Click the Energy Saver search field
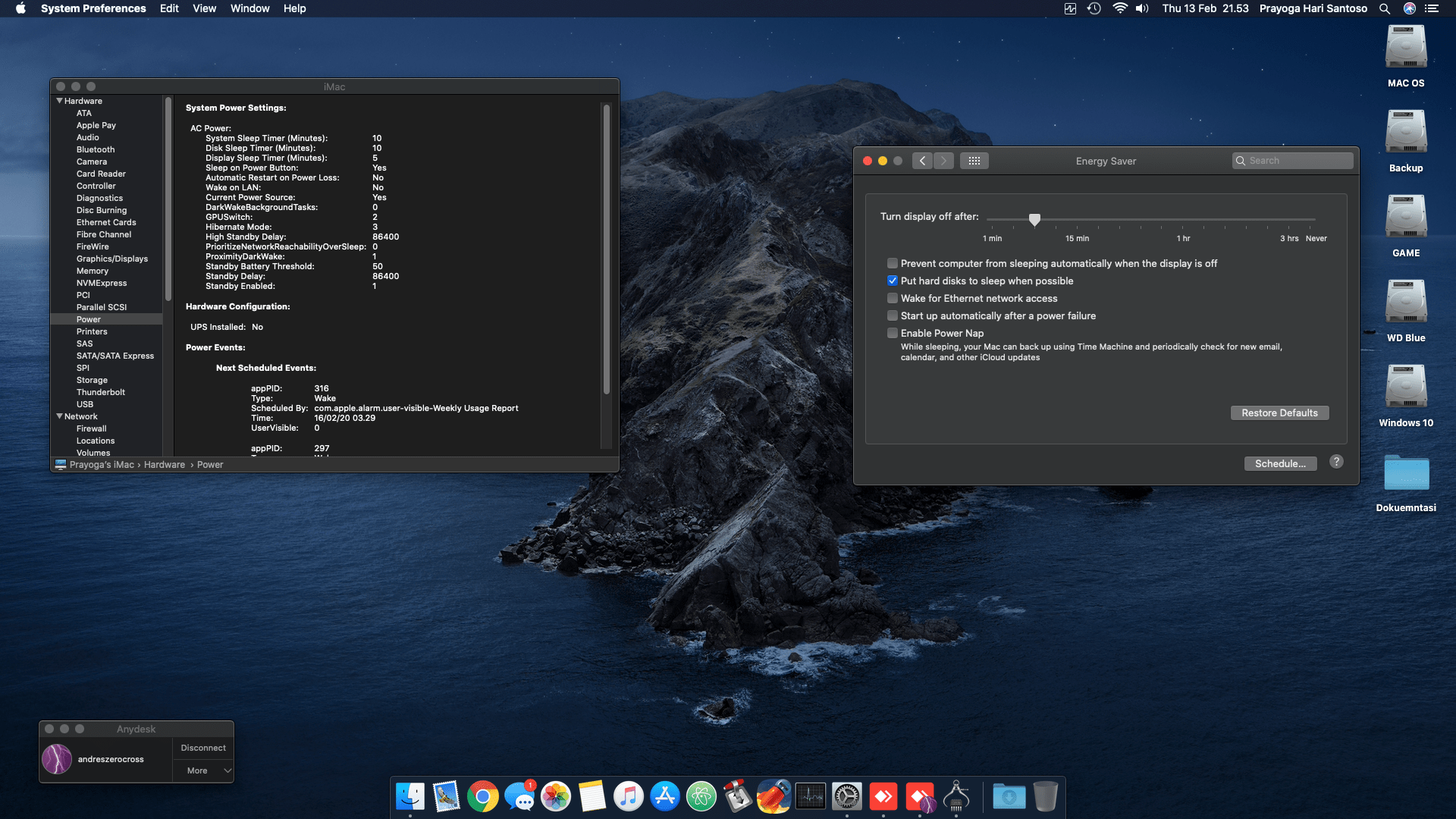Screen dimensions: 1456x819 [1292, 160]
